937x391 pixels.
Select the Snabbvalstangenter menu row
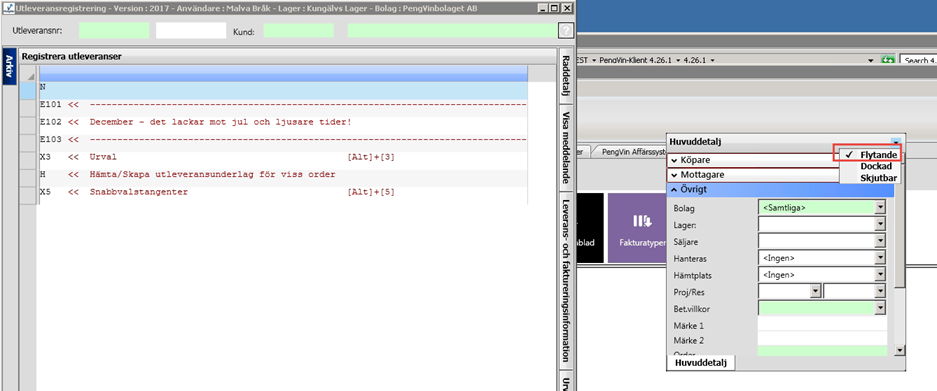(x=283, y=193)
